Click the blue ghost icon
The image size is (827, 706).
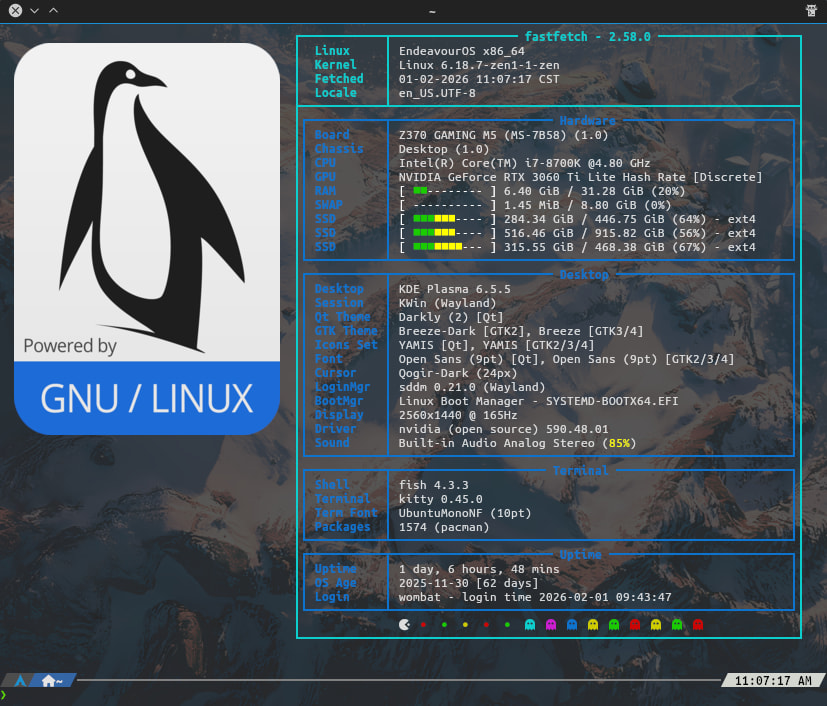[x=572, y=624]
